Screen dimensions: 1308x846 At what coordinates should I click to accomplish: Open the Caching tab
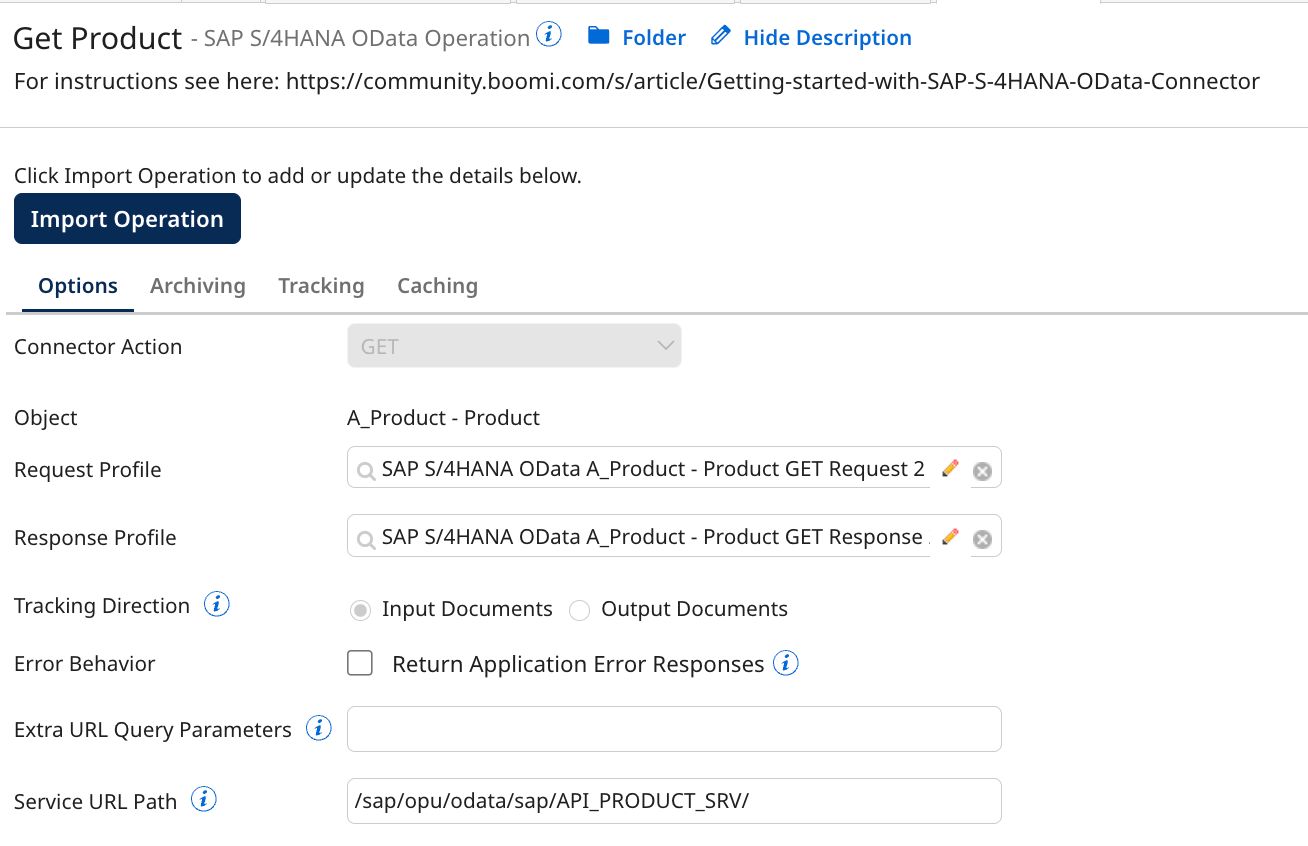(x=437, y=285)
